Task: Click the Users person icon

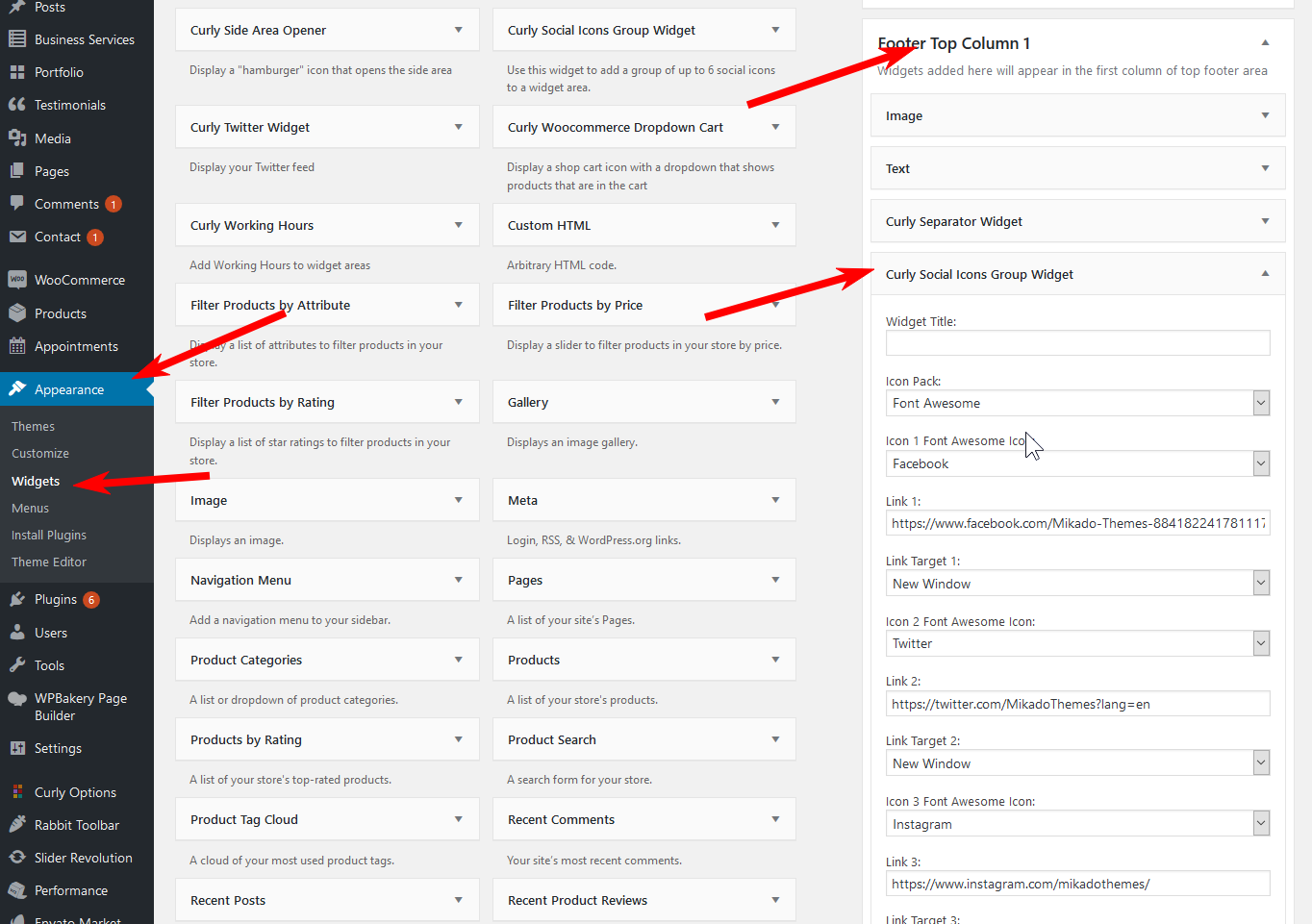Action: pyautogui.click(x=17, y=633)
